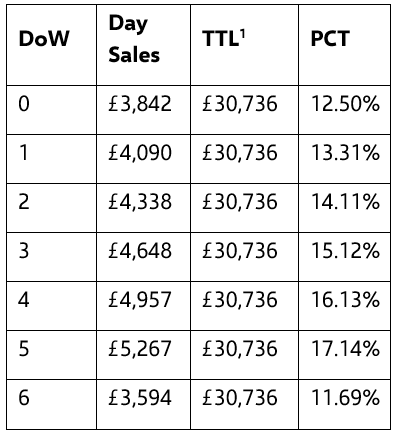Screen dimensions: 394x433
Task: Select the £4,090 day sales cell
Action: (143, 159)
